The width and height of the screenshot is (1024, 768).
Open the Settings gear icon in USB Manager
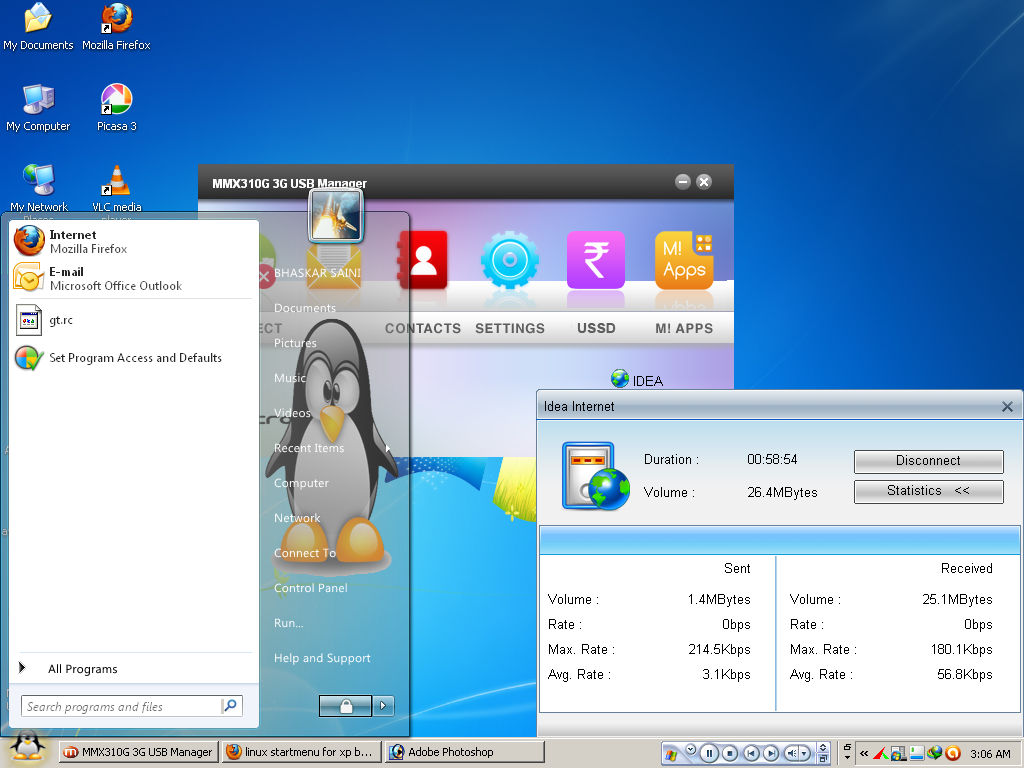[509, 260]
